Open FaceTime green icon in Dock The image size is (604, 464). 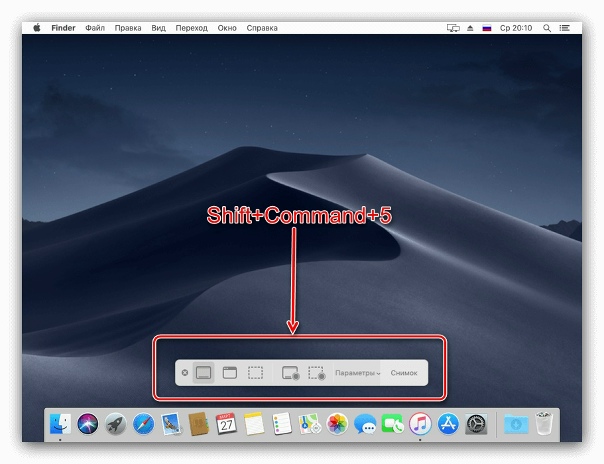click(392, 424)
